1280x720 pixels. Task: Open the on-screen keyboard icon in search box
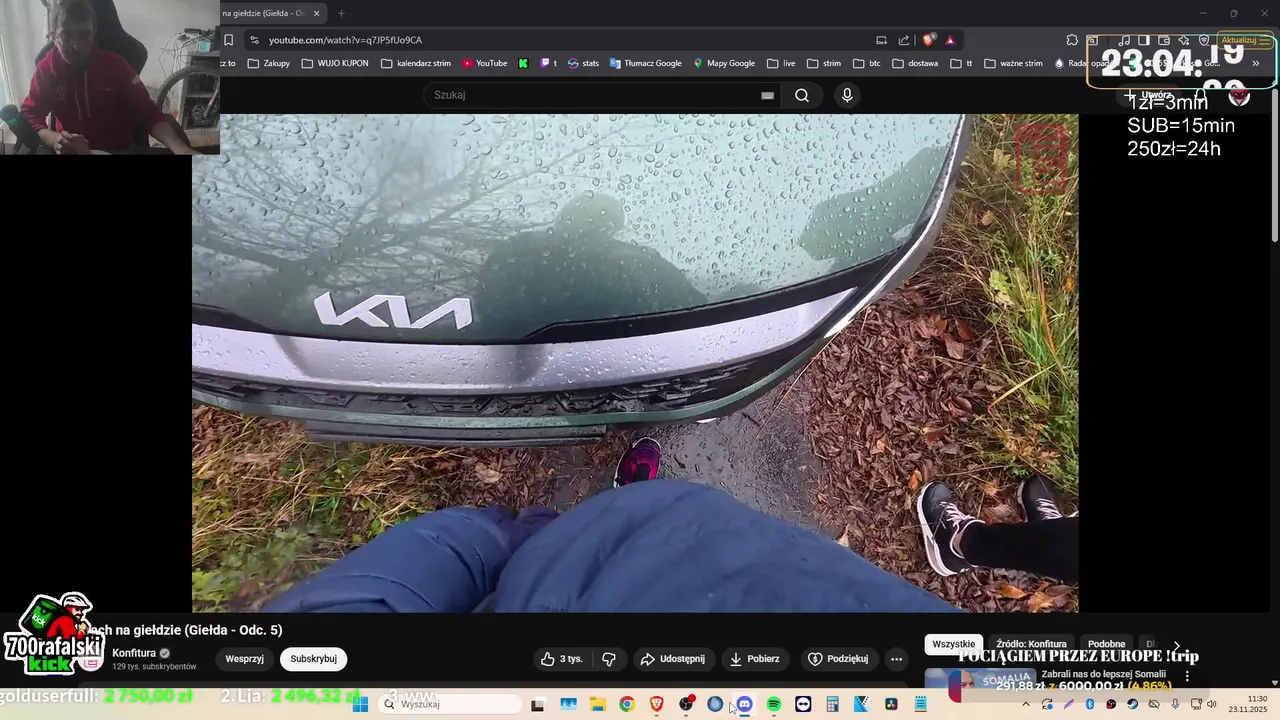tap(767, 95)
